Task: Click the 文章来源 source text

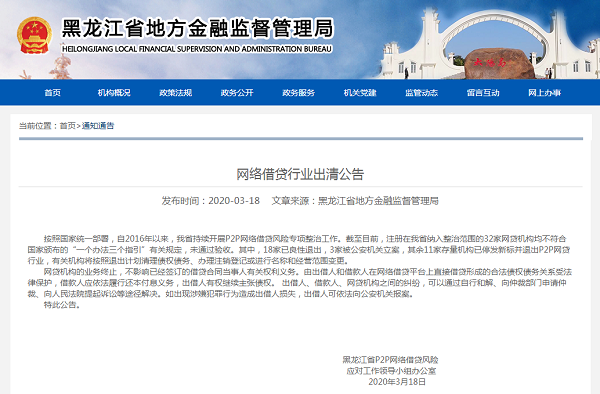Action: click(355, 200)
